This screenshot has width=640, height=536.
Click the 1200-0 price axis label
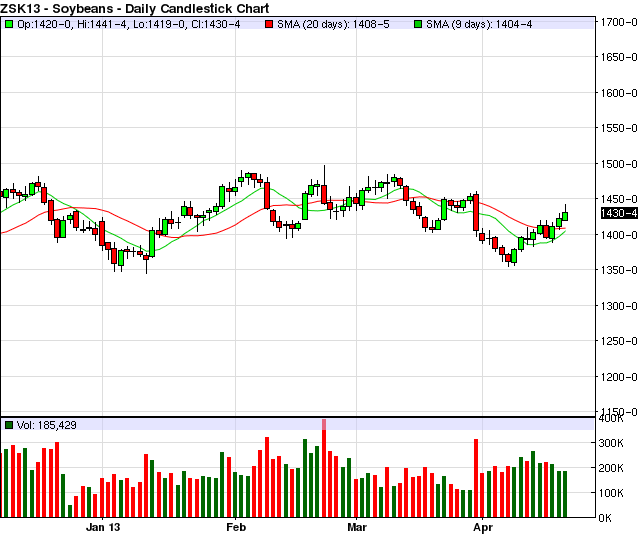tap(619, 377)
